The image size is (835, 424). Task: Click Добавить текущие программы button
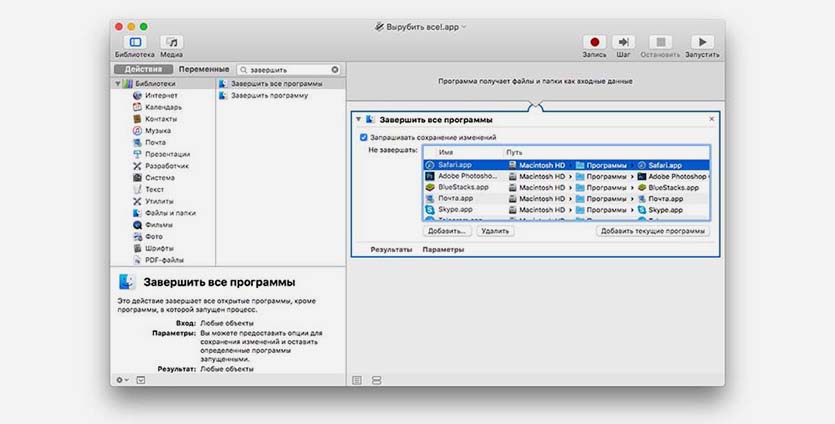pyautogui.click(x=653, y=231)
